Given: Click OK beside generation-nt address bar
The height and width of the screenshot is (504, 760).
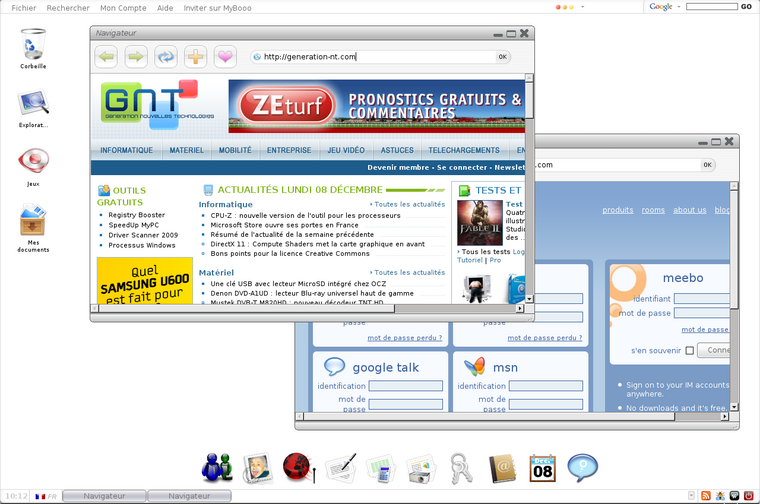Looking at the screenshot, I should coord(503,57).
